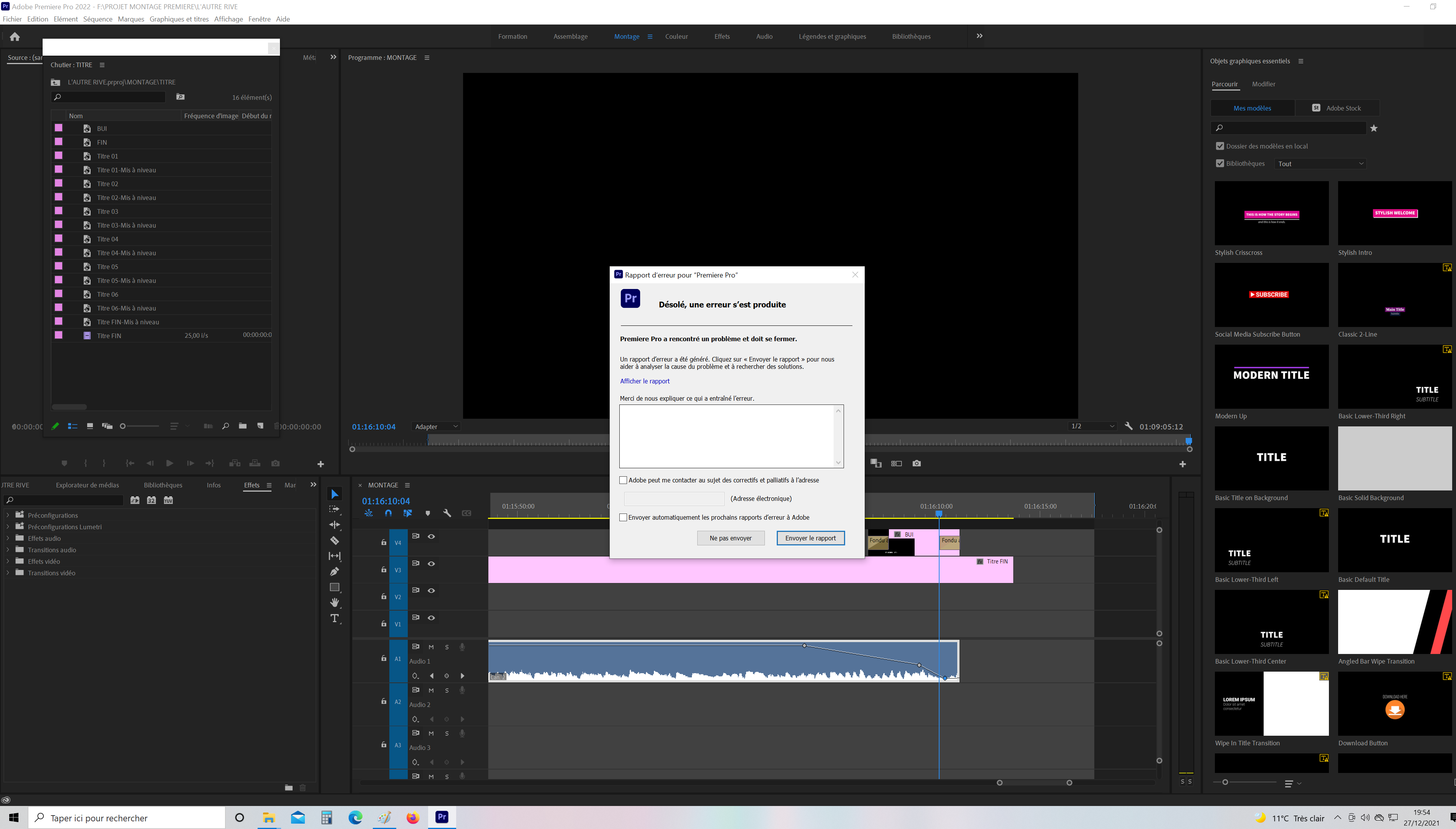Open the Séquence menu

(x=98, y=19)
